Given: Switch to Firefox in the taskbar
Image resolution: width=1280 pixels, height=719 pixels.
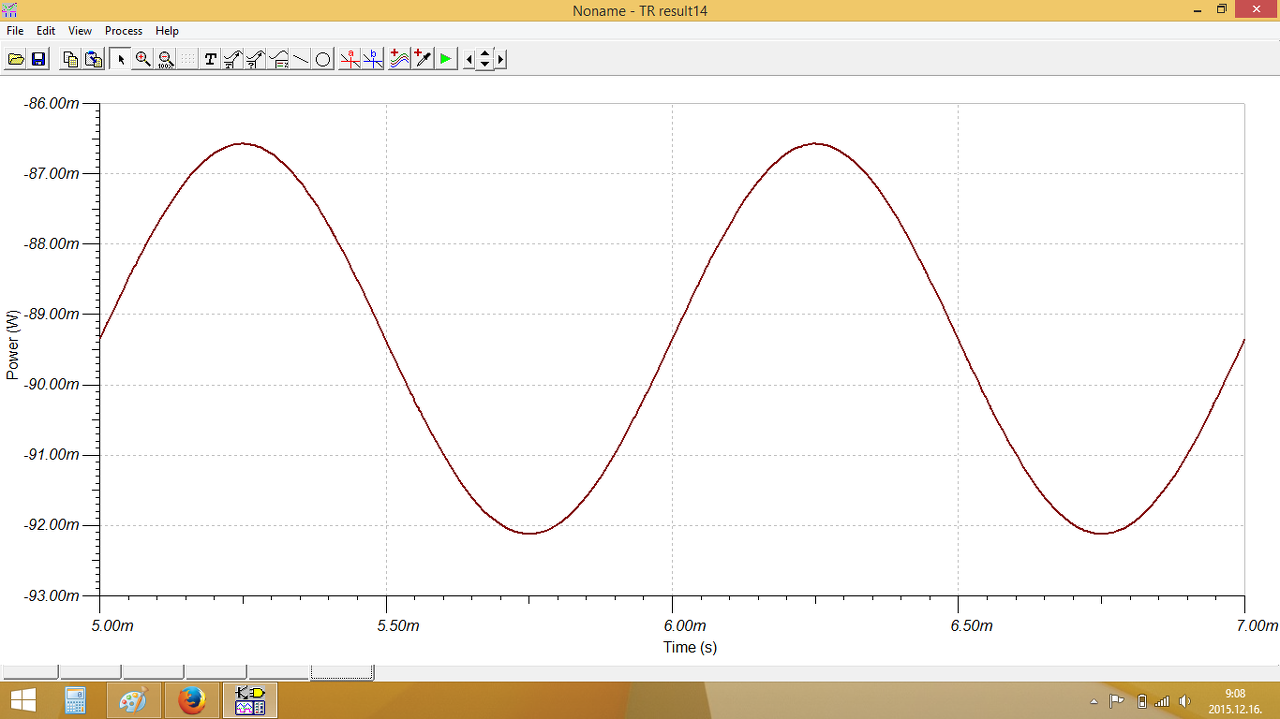Looking at the screenshot, I should coord(191,701).
